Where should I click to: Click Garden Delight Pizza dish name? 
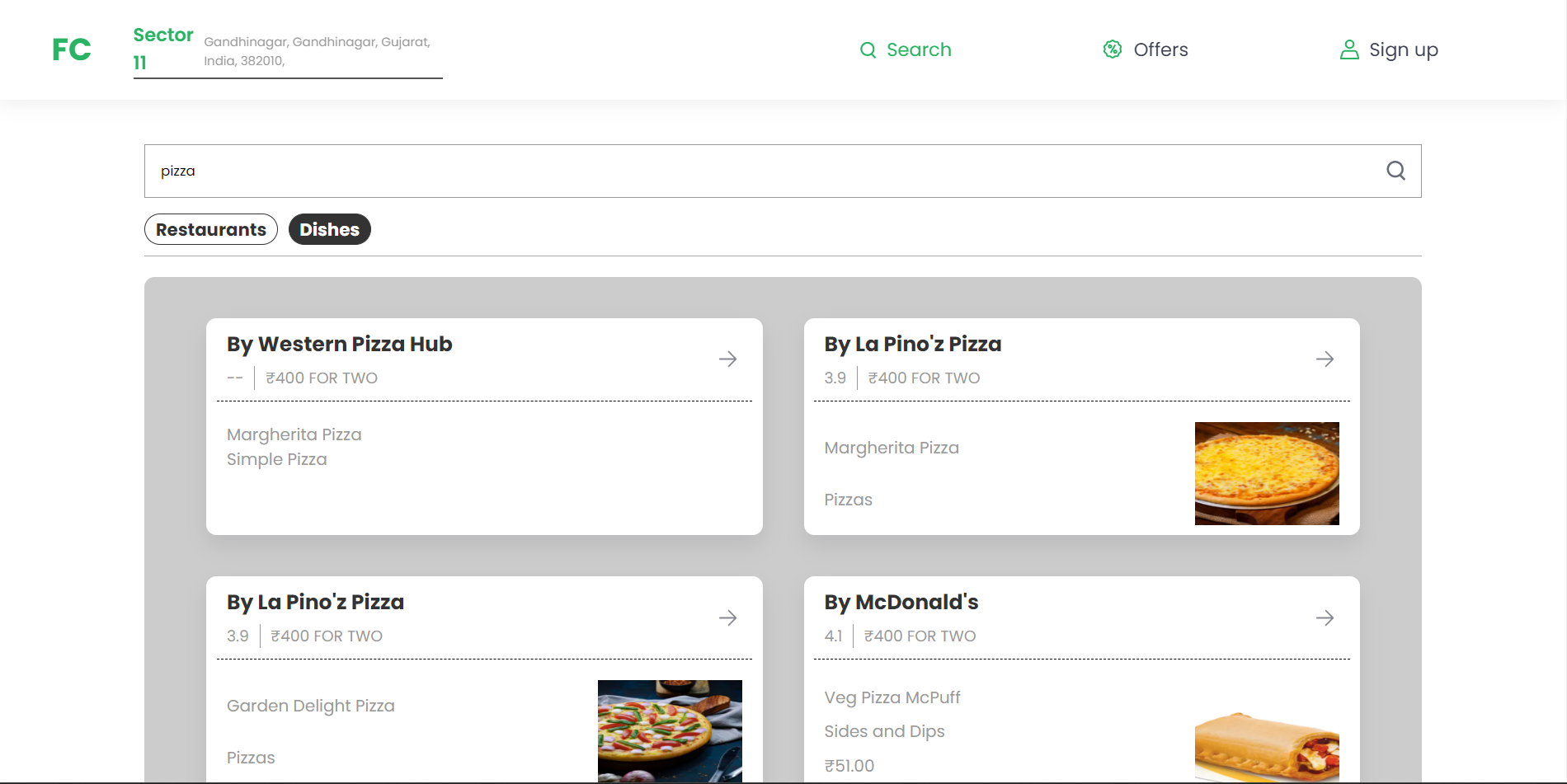(x=311, y=706)
